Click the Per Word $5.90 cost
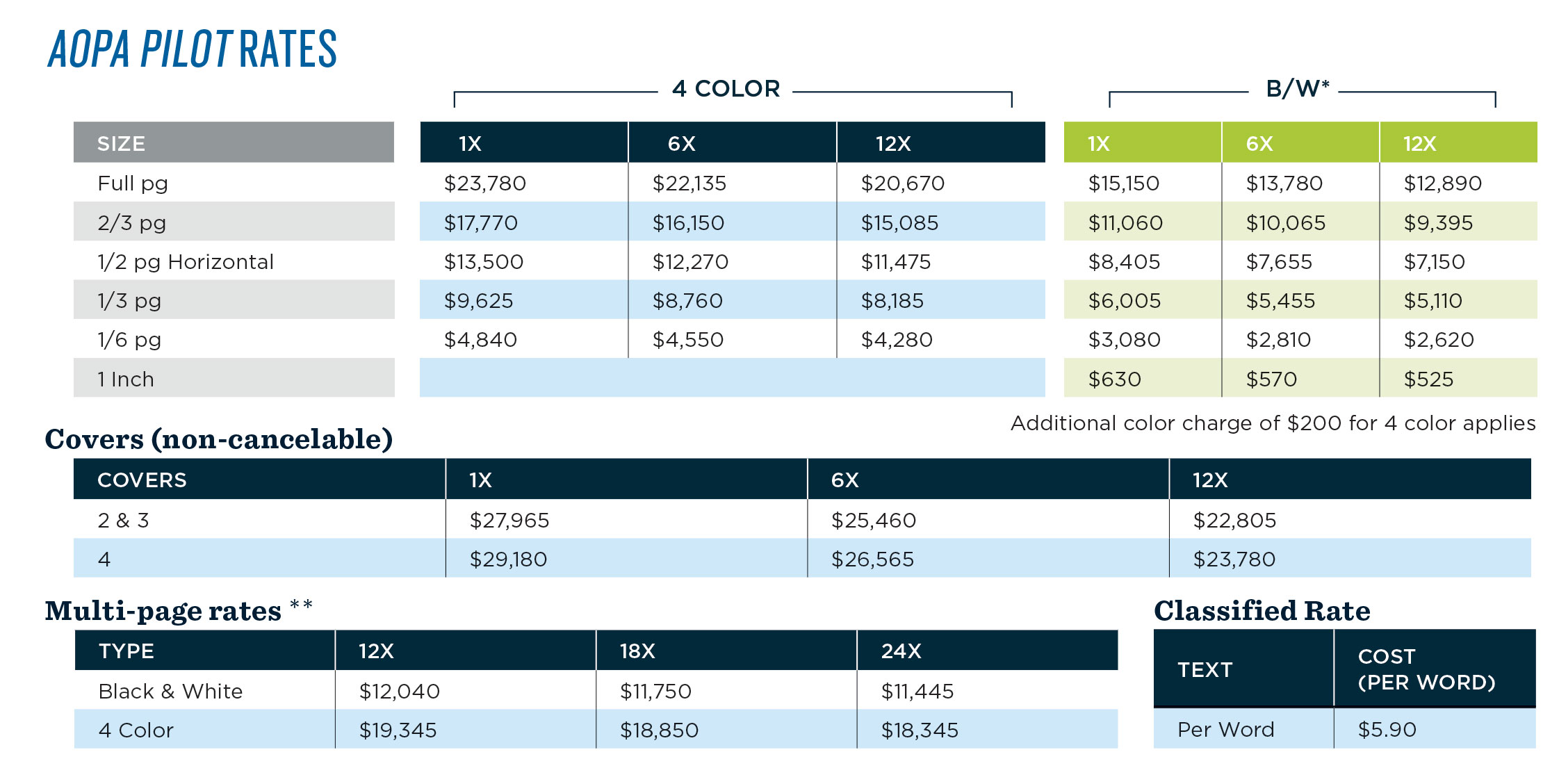 click(1387, 730)
